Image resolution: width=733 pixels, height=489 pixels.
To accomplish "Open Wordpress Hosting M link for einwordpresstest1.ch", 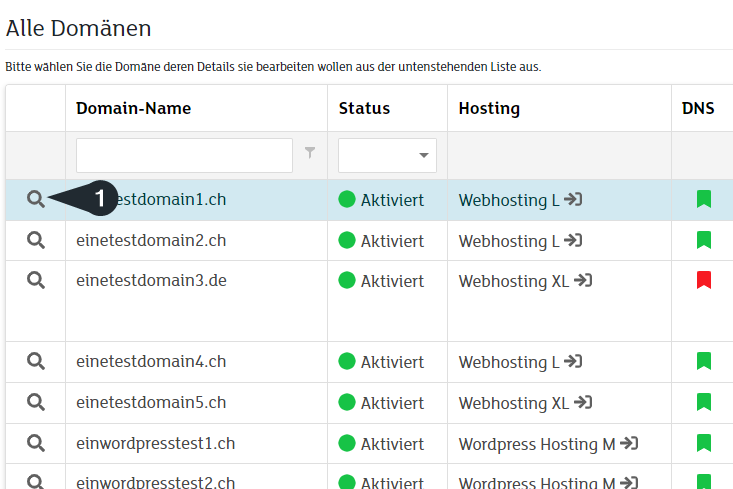I will coord(537,444).
